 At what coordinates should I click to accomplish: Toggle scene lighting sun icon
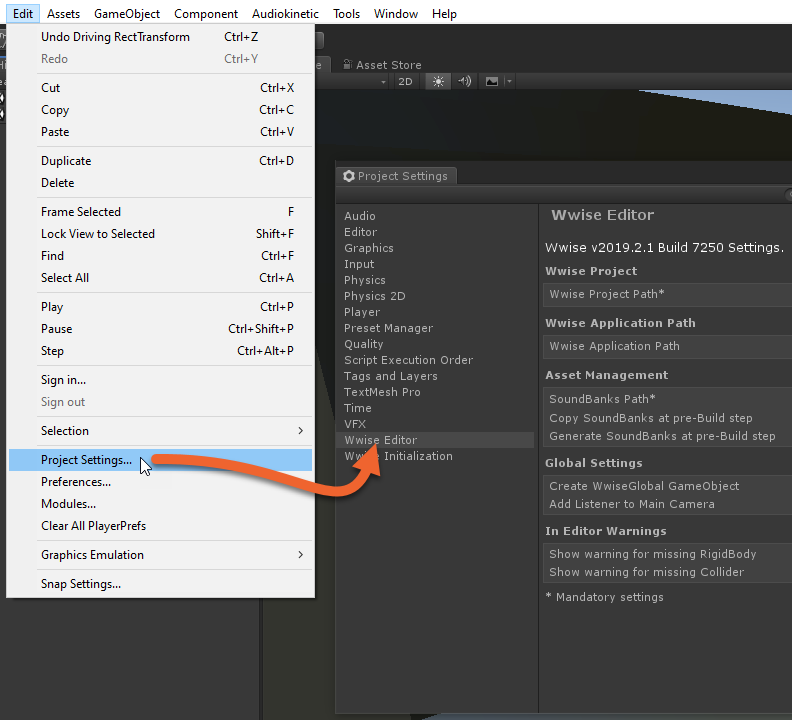(438, 81)
